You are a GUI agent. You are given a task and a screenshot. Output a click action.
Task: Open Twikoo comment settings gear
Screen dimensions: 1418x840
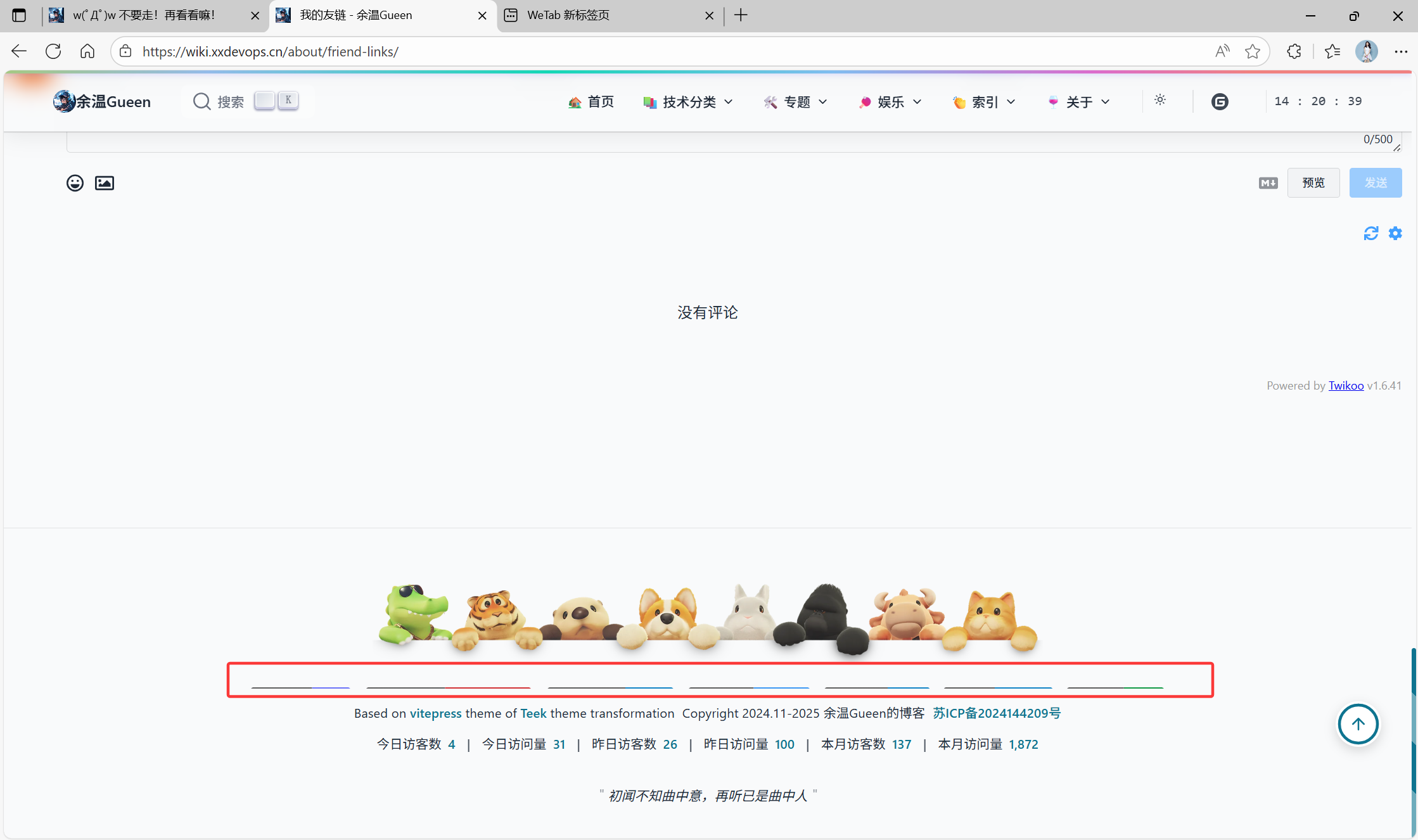(1395, 233)
